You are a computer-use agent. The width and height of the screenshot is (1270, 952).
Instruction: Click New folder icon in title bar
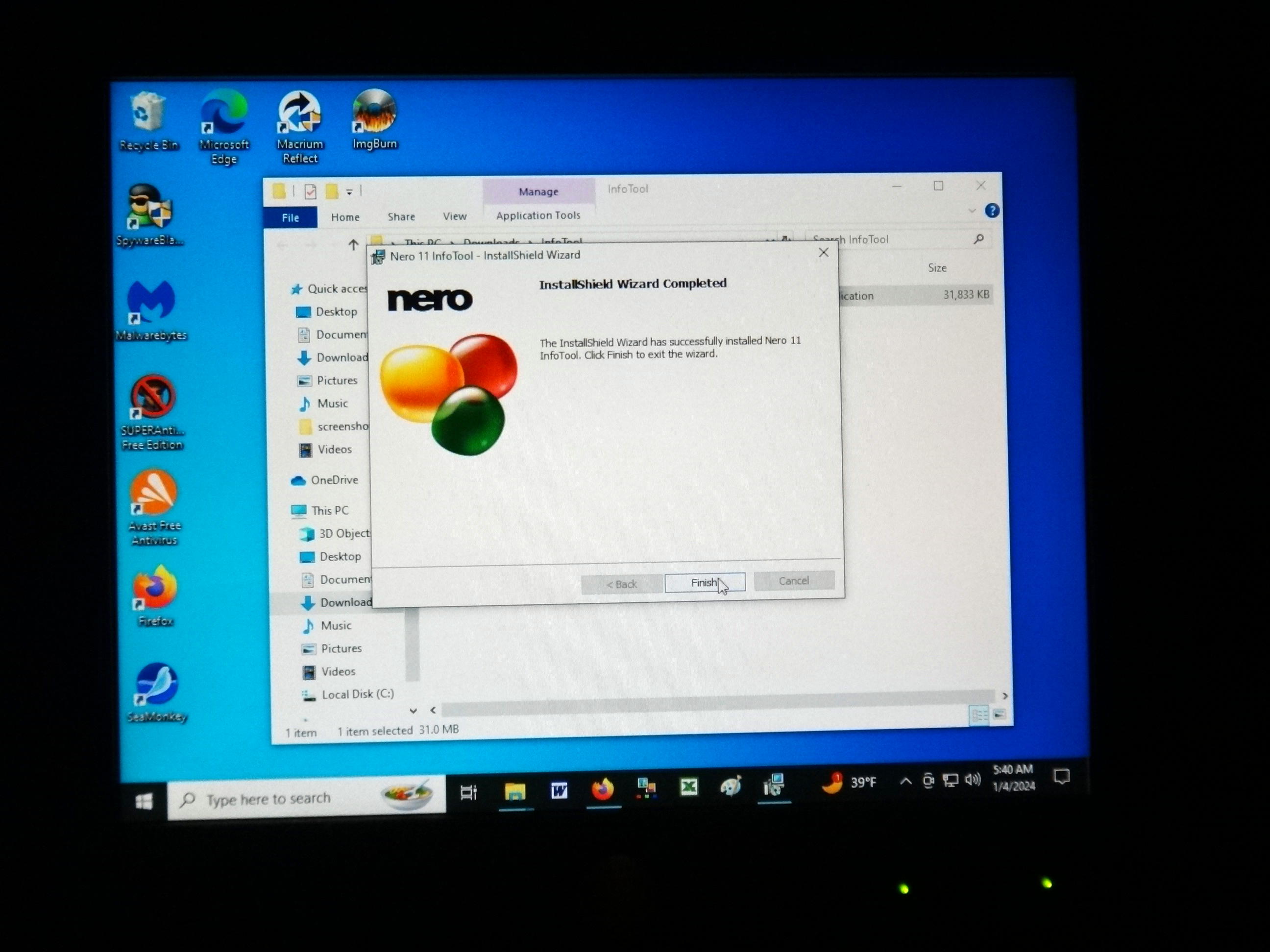click(332, 191)
